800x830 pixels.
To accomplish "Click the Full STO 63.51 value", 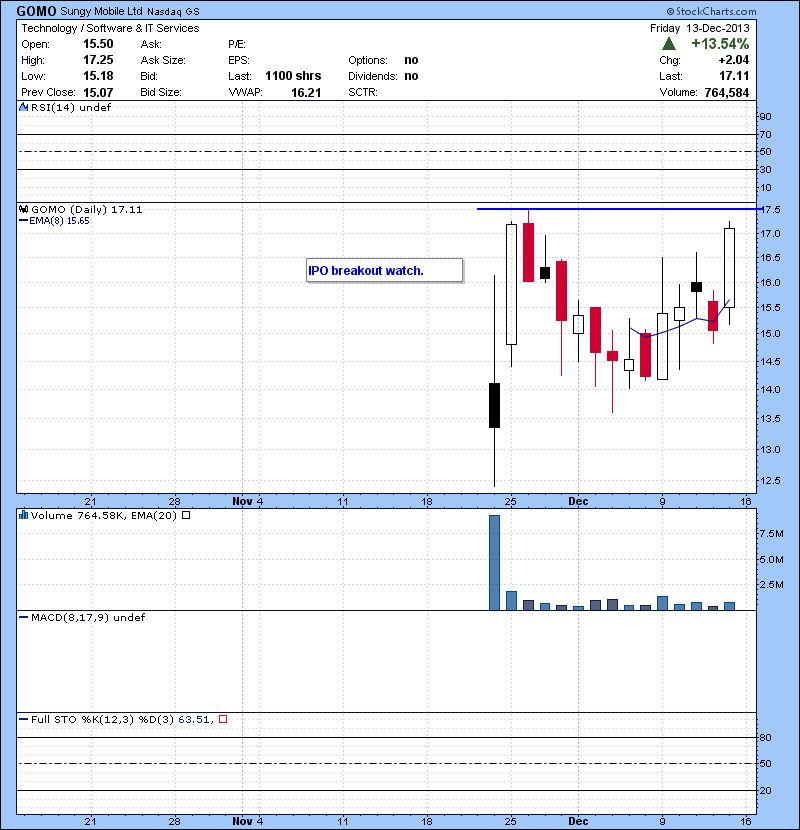I will tap(195, 719).
